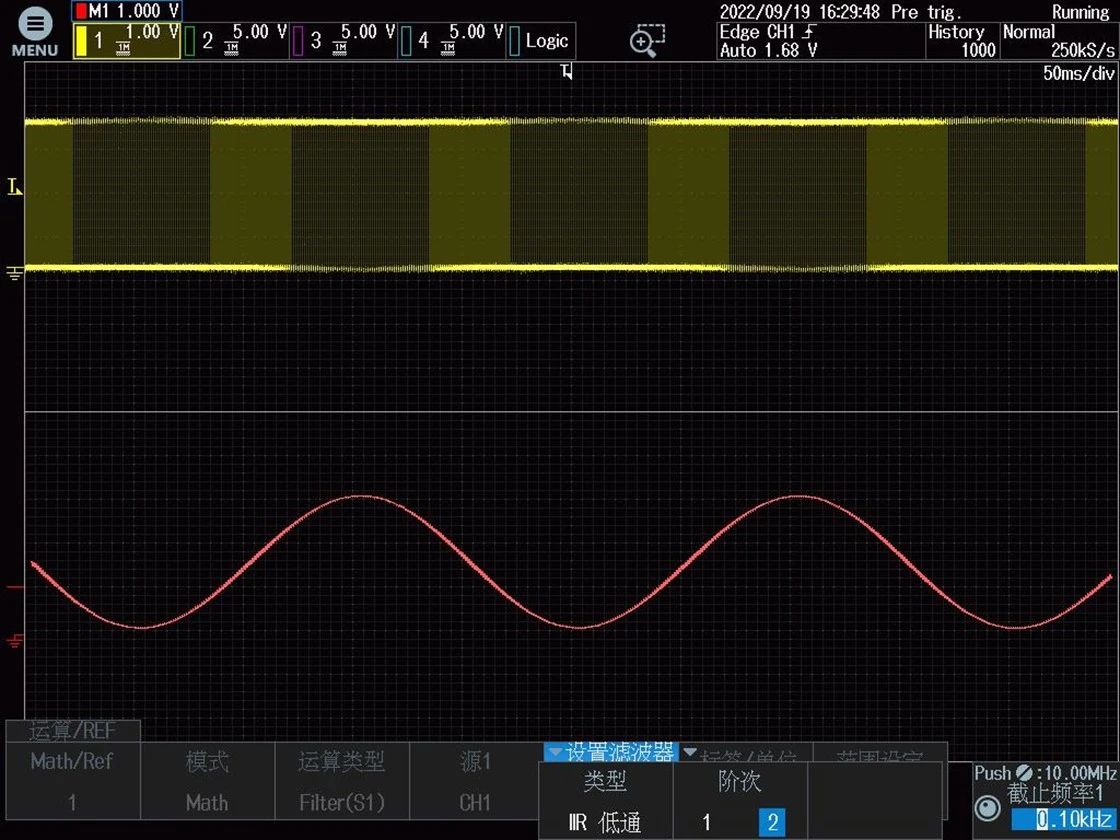Click the History 1000 button

coord(961,41)
